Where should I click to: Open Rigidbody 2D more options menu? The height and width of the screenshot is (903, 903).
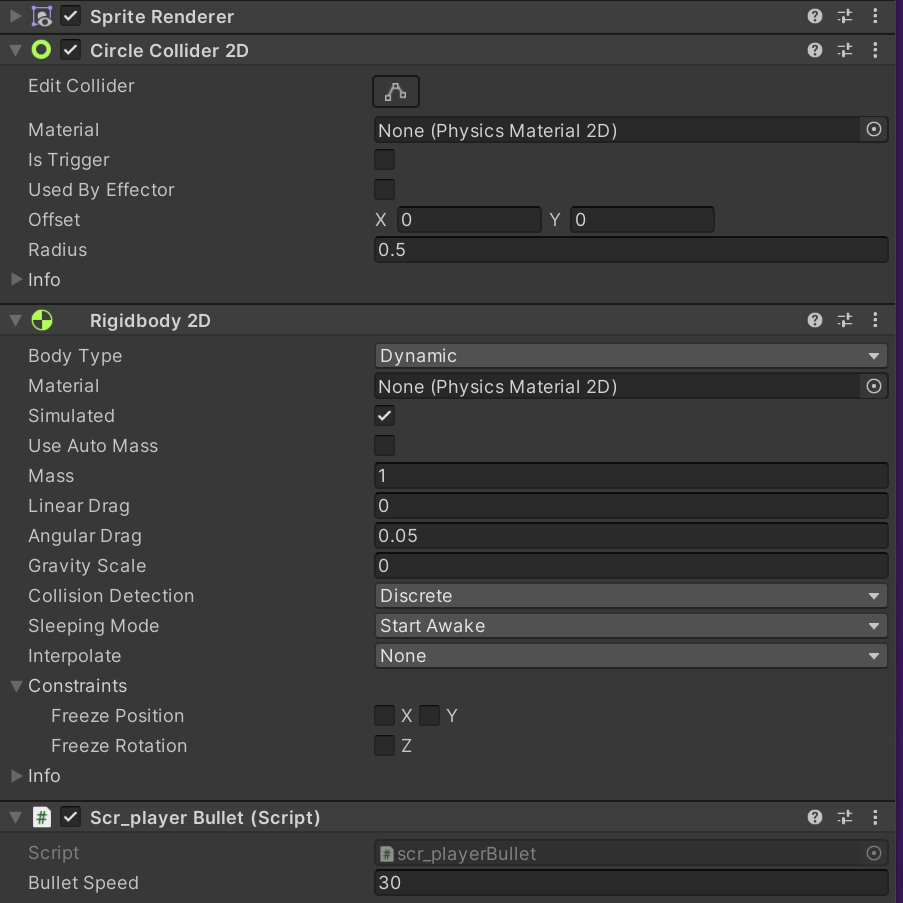pyautogui.click(x=875, y=320)
